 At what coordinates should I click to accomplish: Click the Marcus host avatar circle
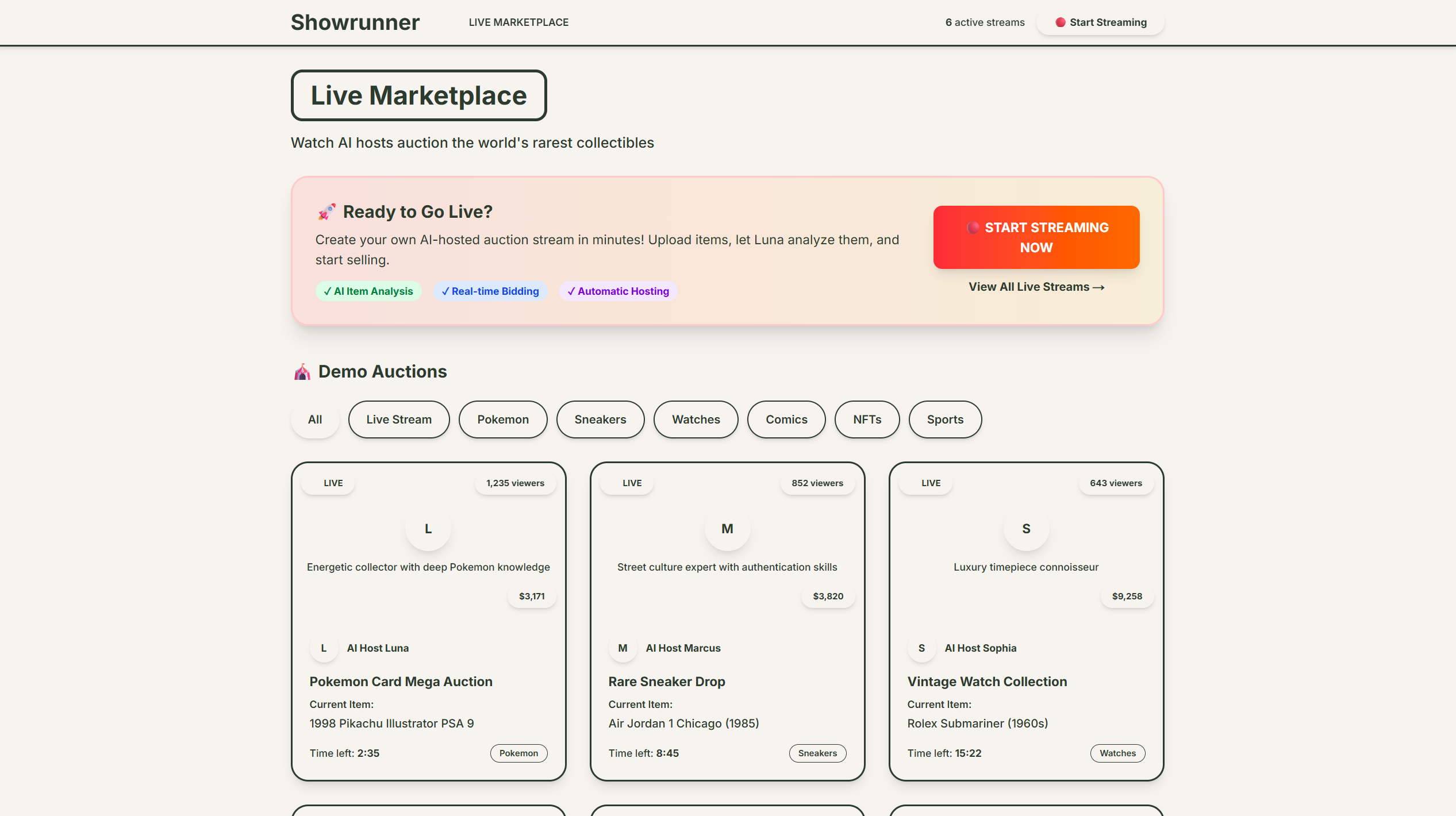tap(727, 529)
